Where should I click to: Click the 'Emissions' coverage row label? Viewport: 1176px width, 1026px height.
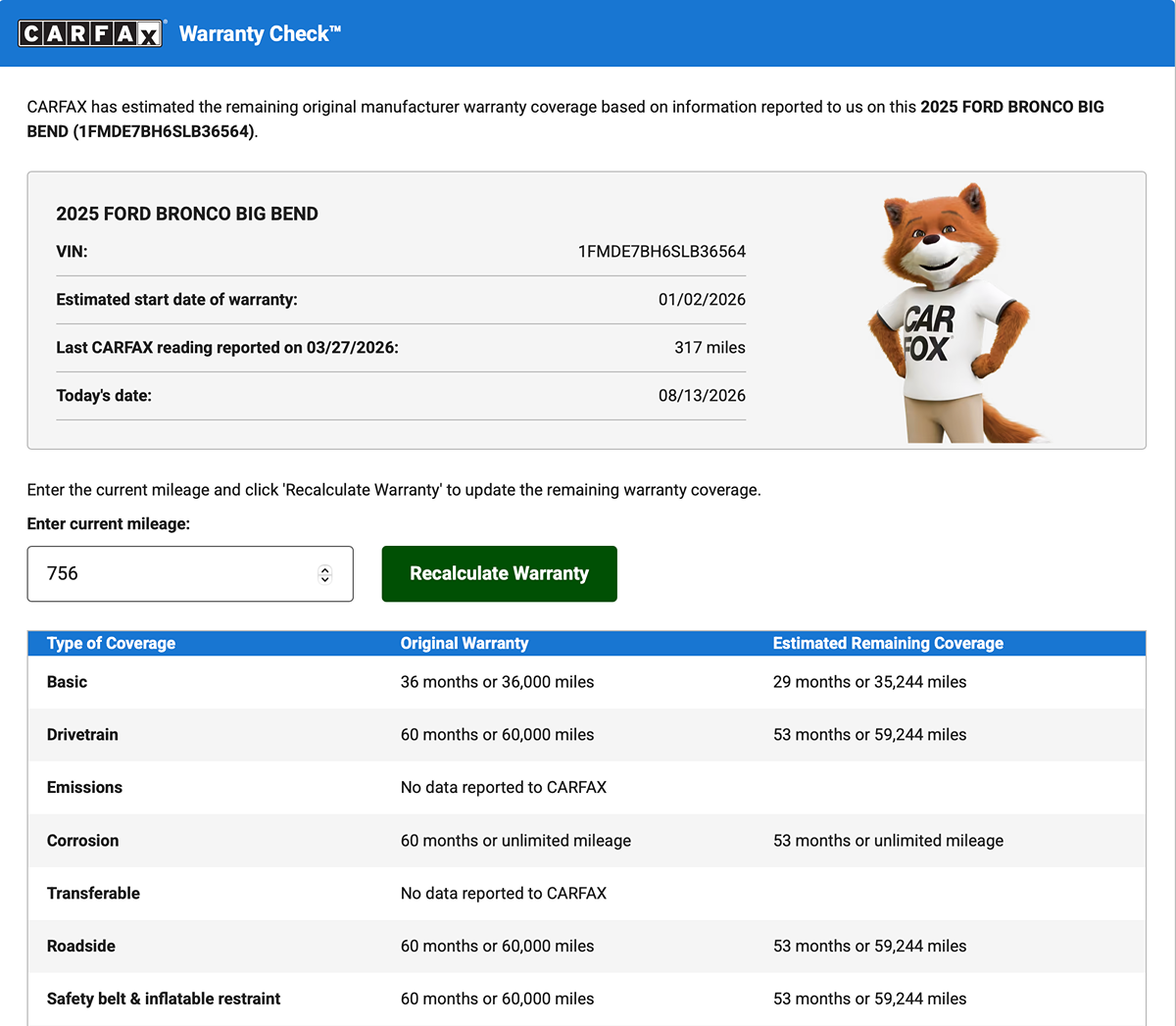coord(84,788)
